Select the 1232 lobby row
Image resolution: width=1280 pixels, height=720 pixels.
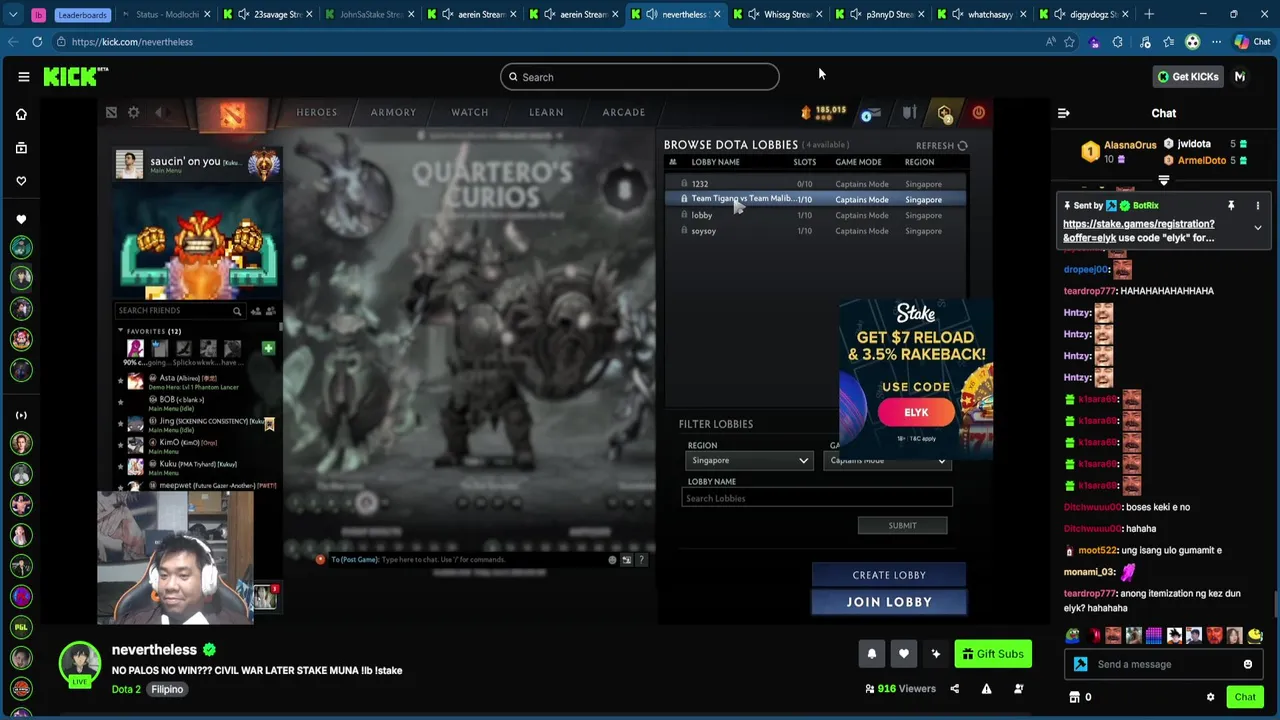(x=816, y=184)
